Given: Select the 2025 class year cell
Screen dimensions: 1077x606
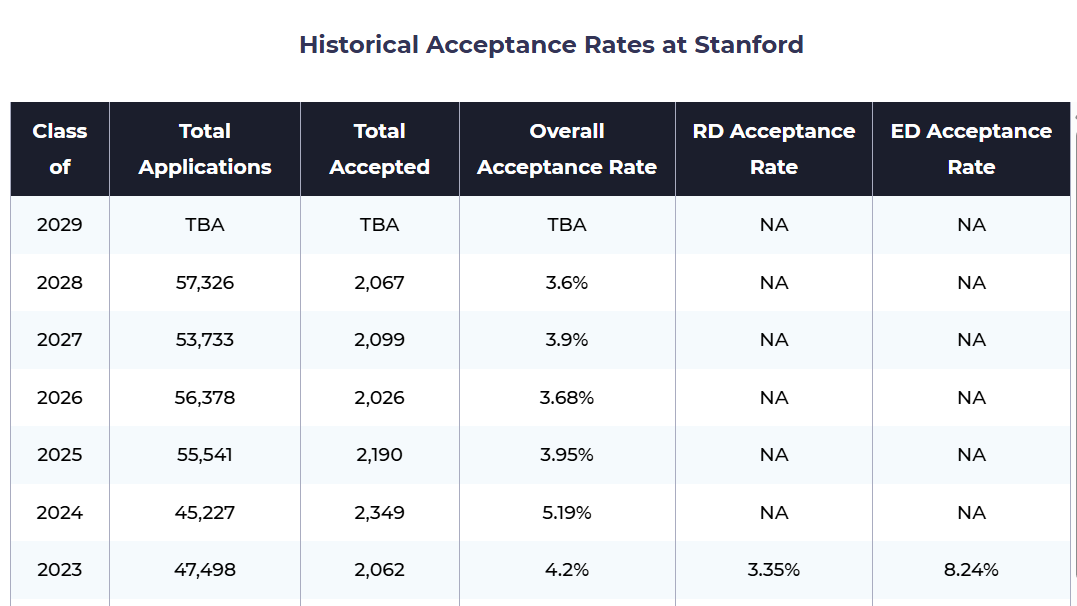Looking at the screenshot, I should click(60, 454).
